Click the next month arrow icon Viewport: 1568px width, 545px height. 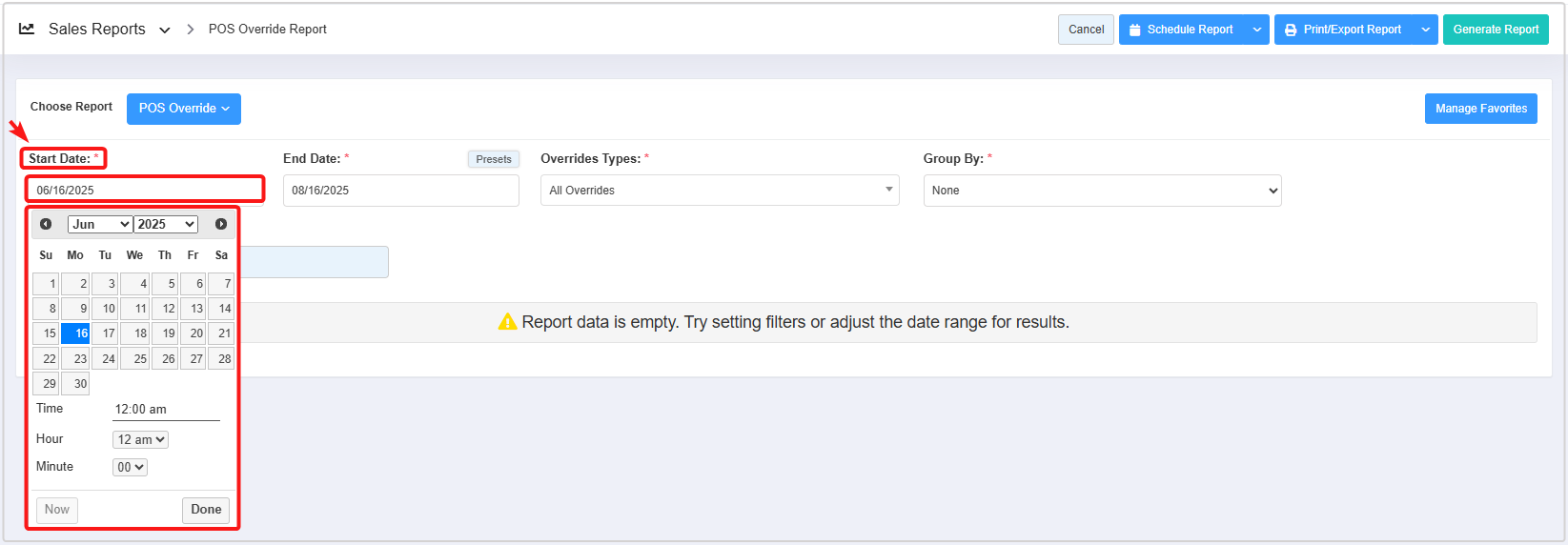coord(221,224)
